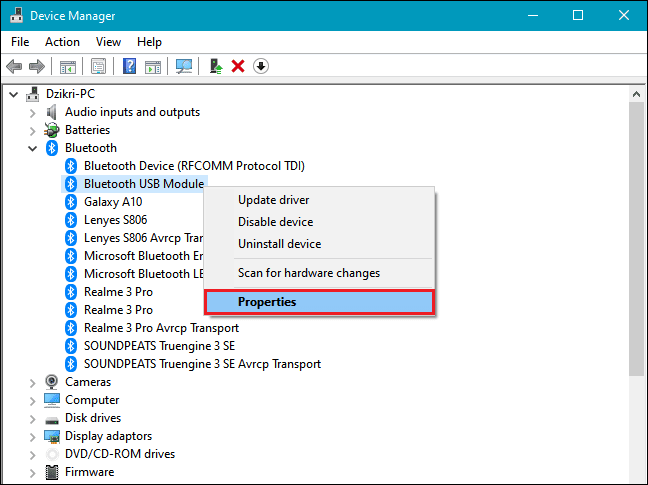Screen dimensions: 648x485
Task: Select SOUNDPEATS Truengine 3 SE Avrcp Transport
Action: 202,364
